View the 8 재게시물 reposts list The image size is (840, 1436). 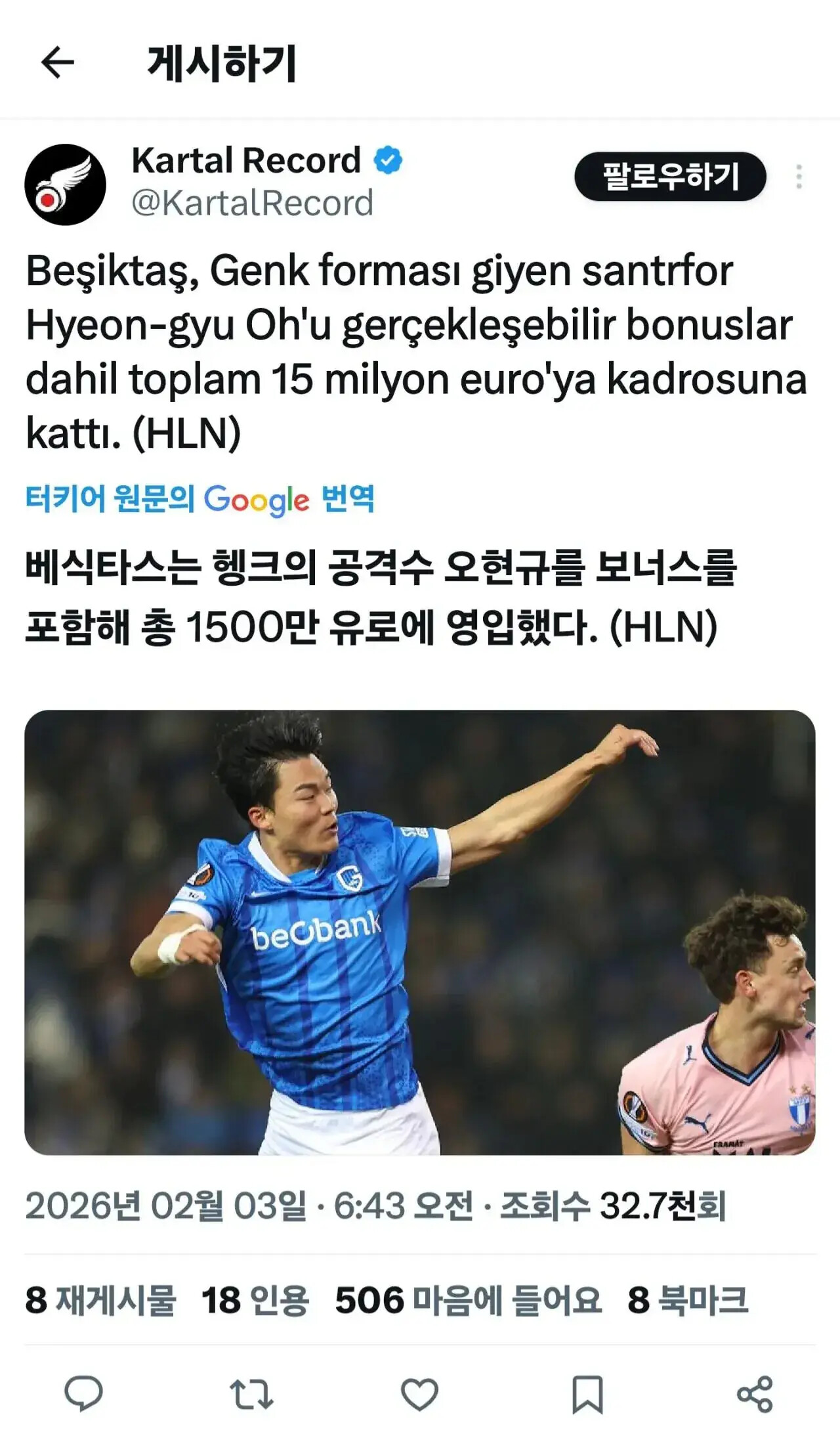click(x=100, y=1300)
